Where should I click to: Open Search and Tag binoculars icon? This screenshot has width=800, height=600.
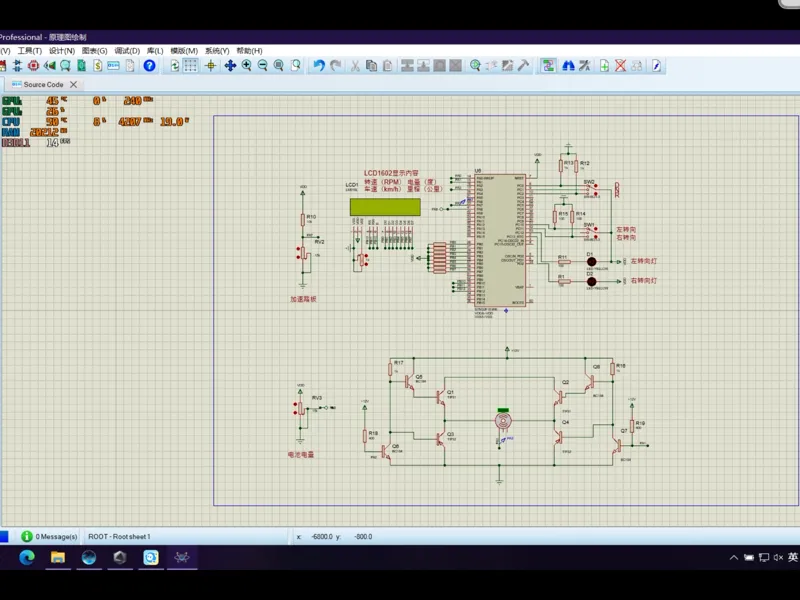[x=568, y=65]
